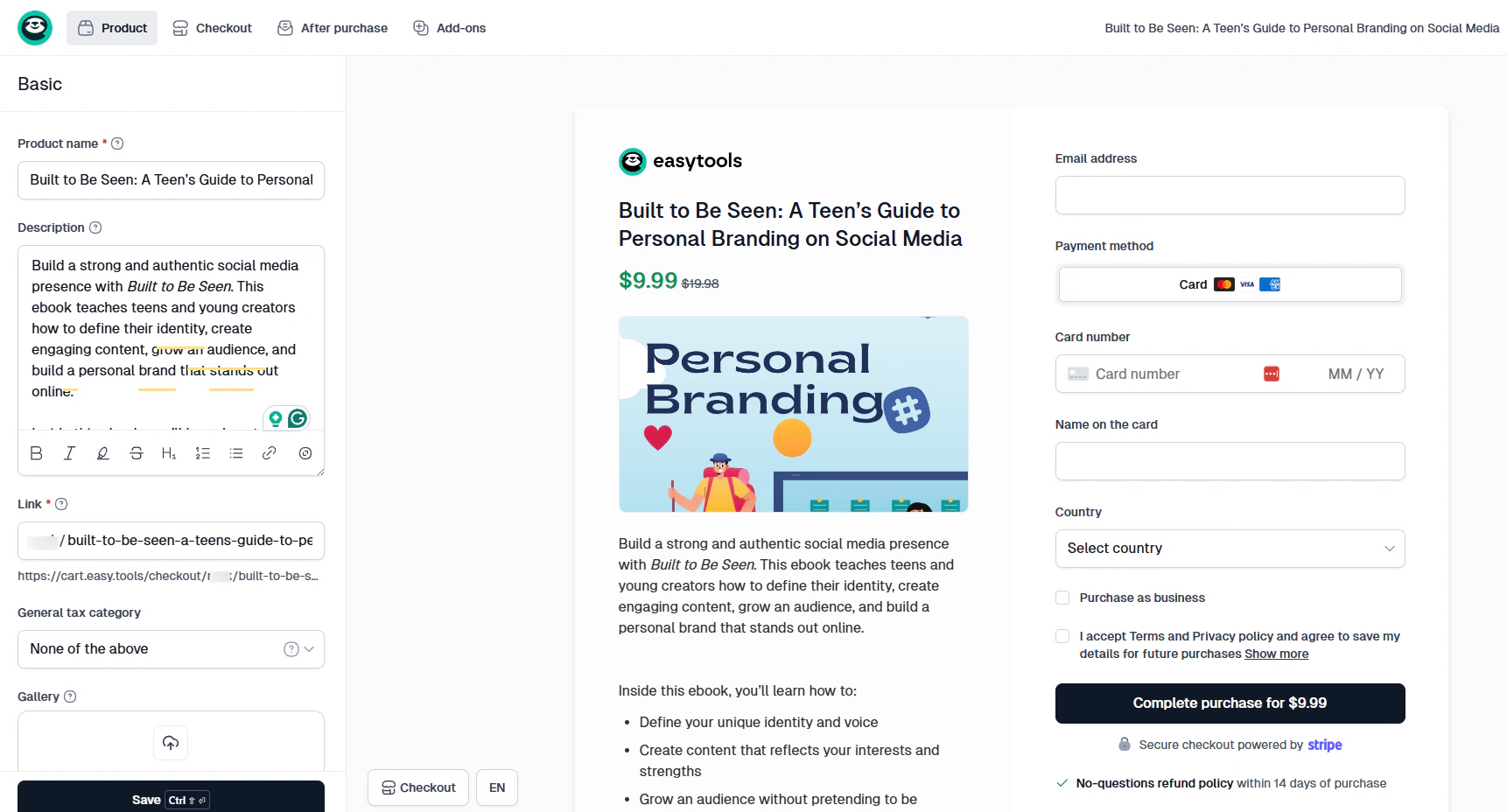Click the strikethrough $19.98 price
The width and height of the screenshot is (1507, 812).
pyautogui.click(x=700, y=283)
